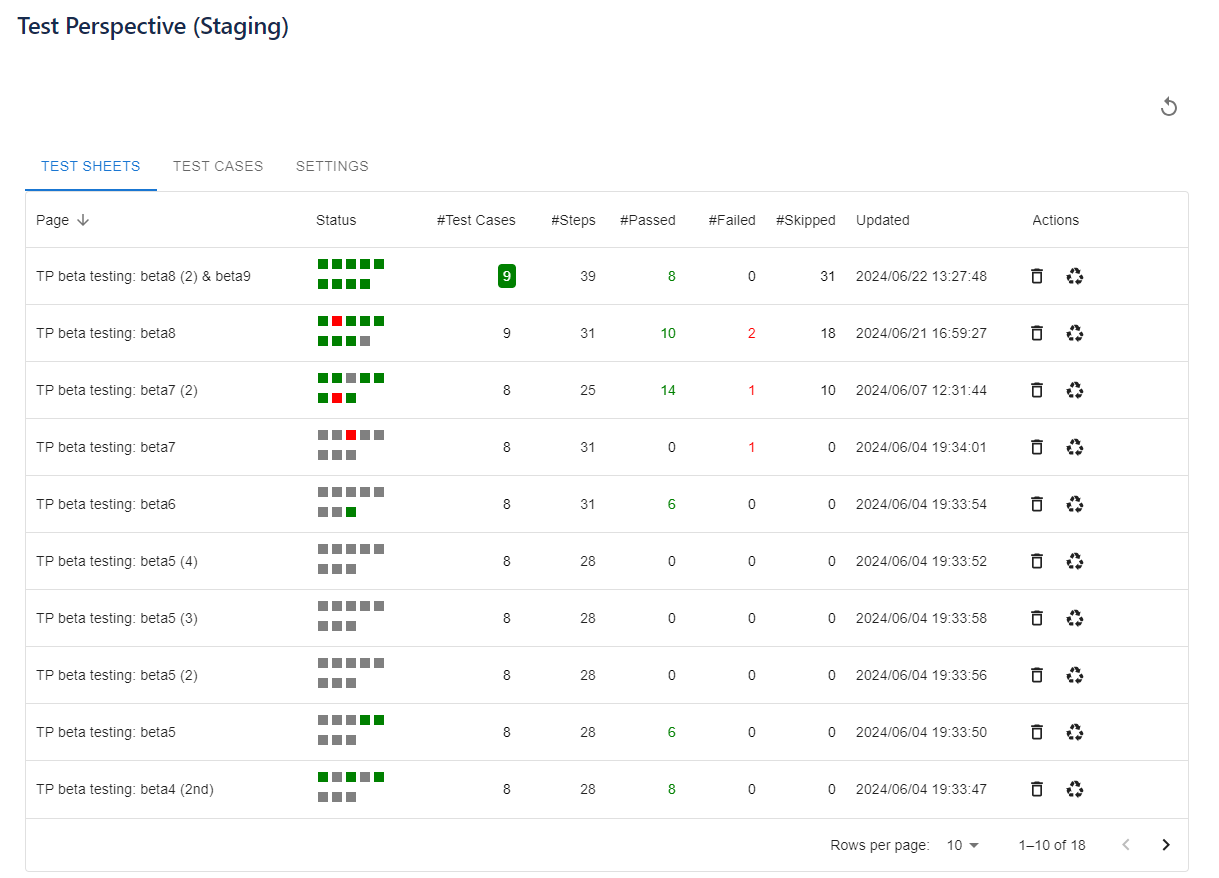Delete the beta8 (2) & beta9 test sheet
The image size is (1219, 878).
click(1036, 276)
